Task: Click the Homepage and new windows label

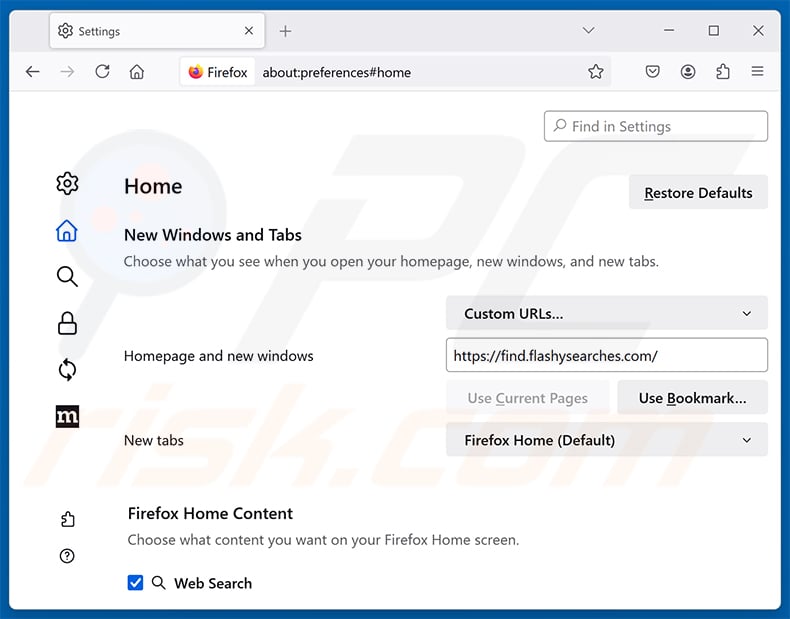Action: (x=218, y=356)
